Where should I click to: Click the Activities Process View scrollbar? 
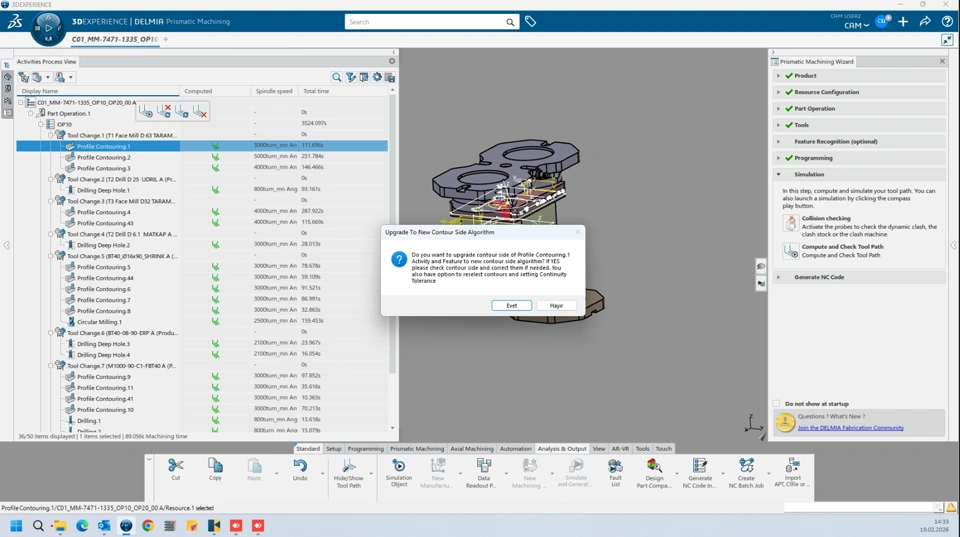tap(392, 233)
